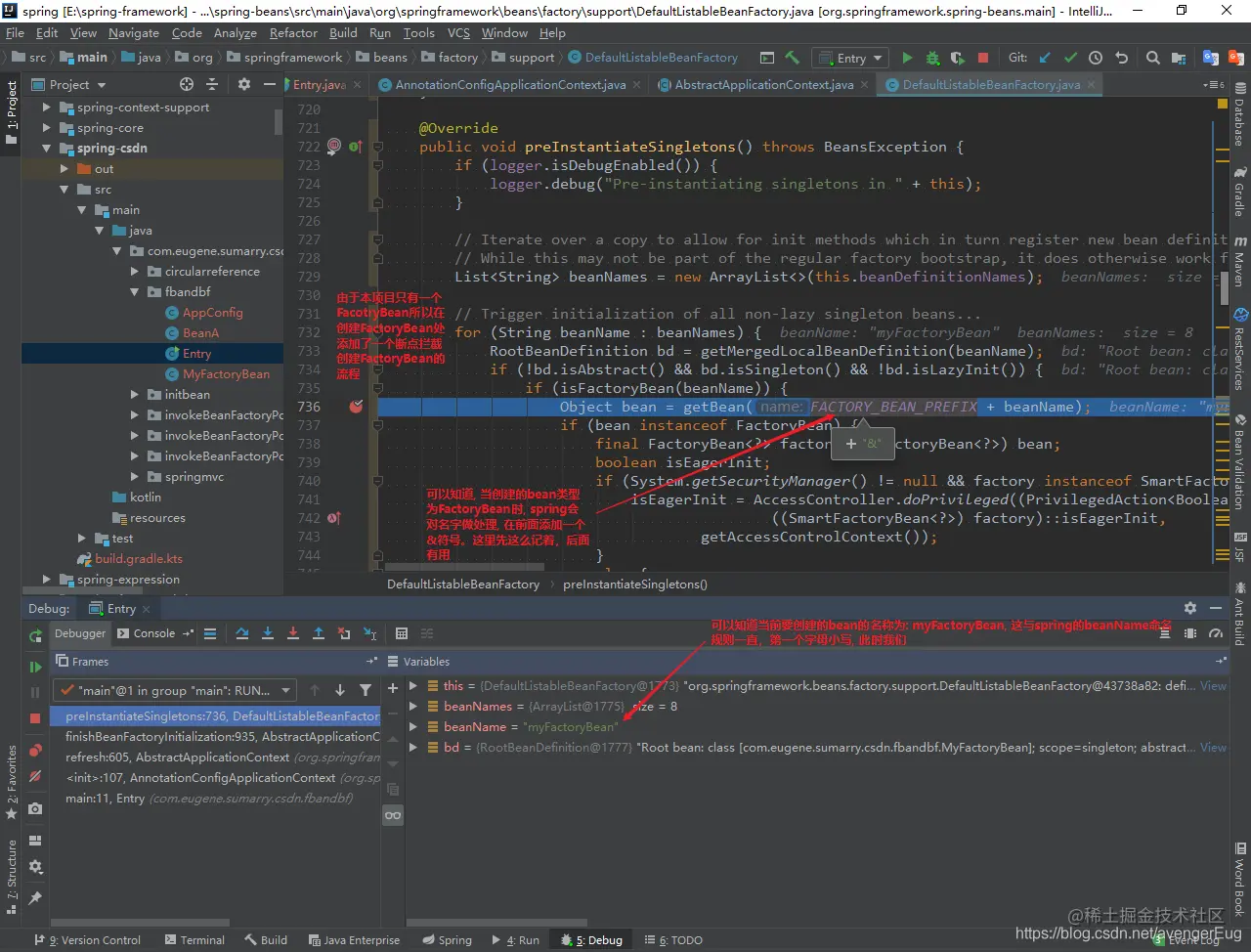
Task: Open Evaluate Expression with the calculator icon
Action: [x=402, y=633]
